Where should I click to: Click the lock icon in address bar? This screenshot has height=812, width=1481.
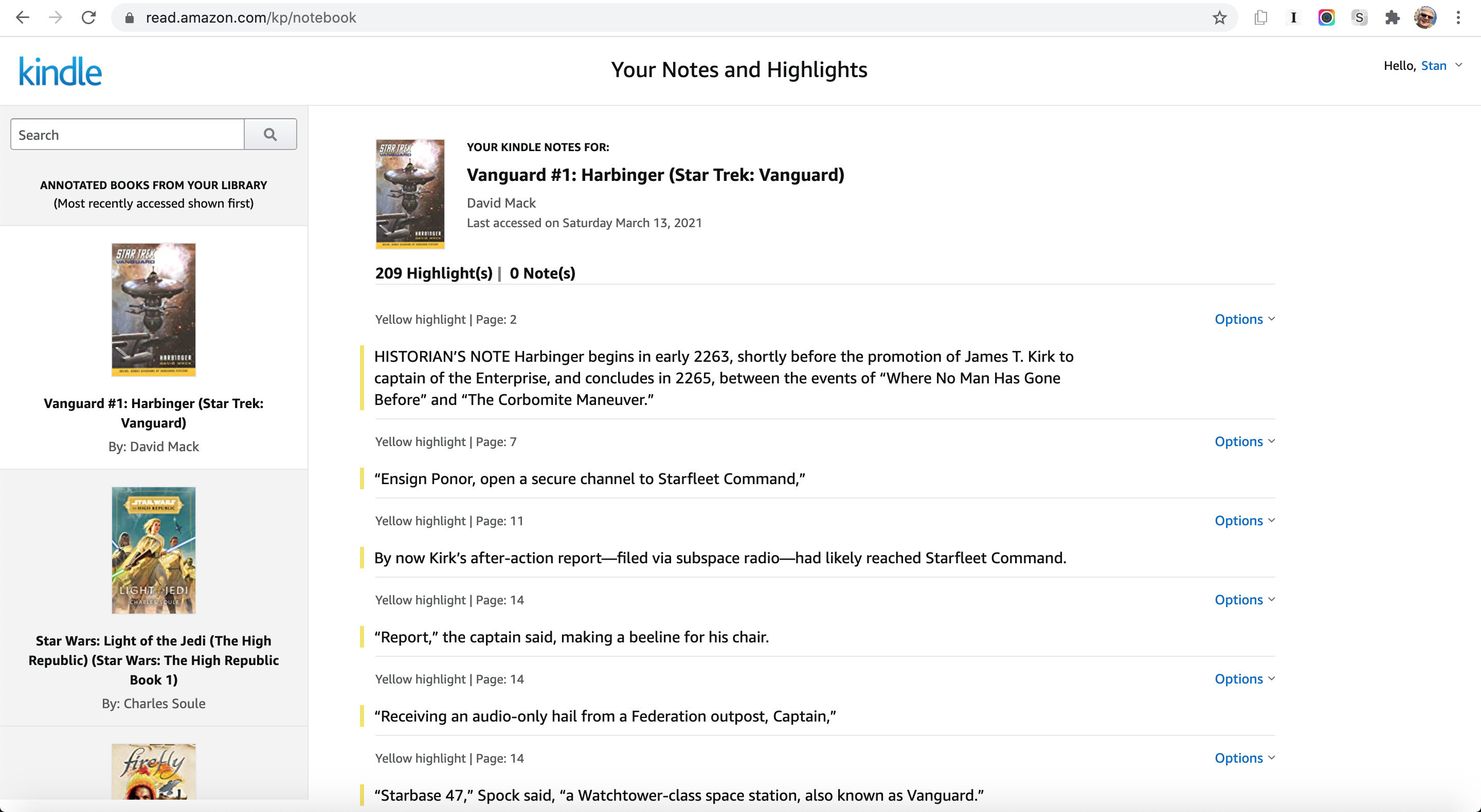click(x=130, y=18)
